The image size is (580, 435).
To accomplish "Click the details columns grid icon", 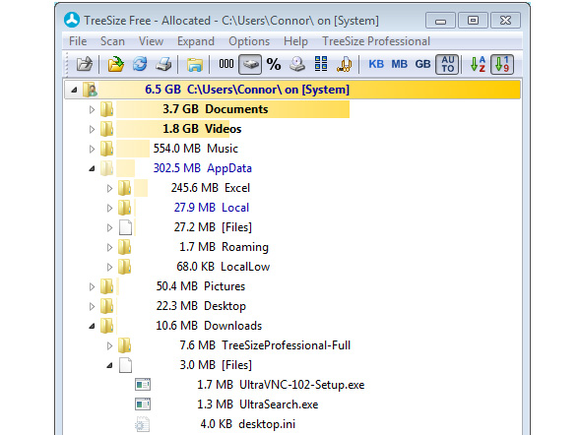I will click(x=321, y=64).
